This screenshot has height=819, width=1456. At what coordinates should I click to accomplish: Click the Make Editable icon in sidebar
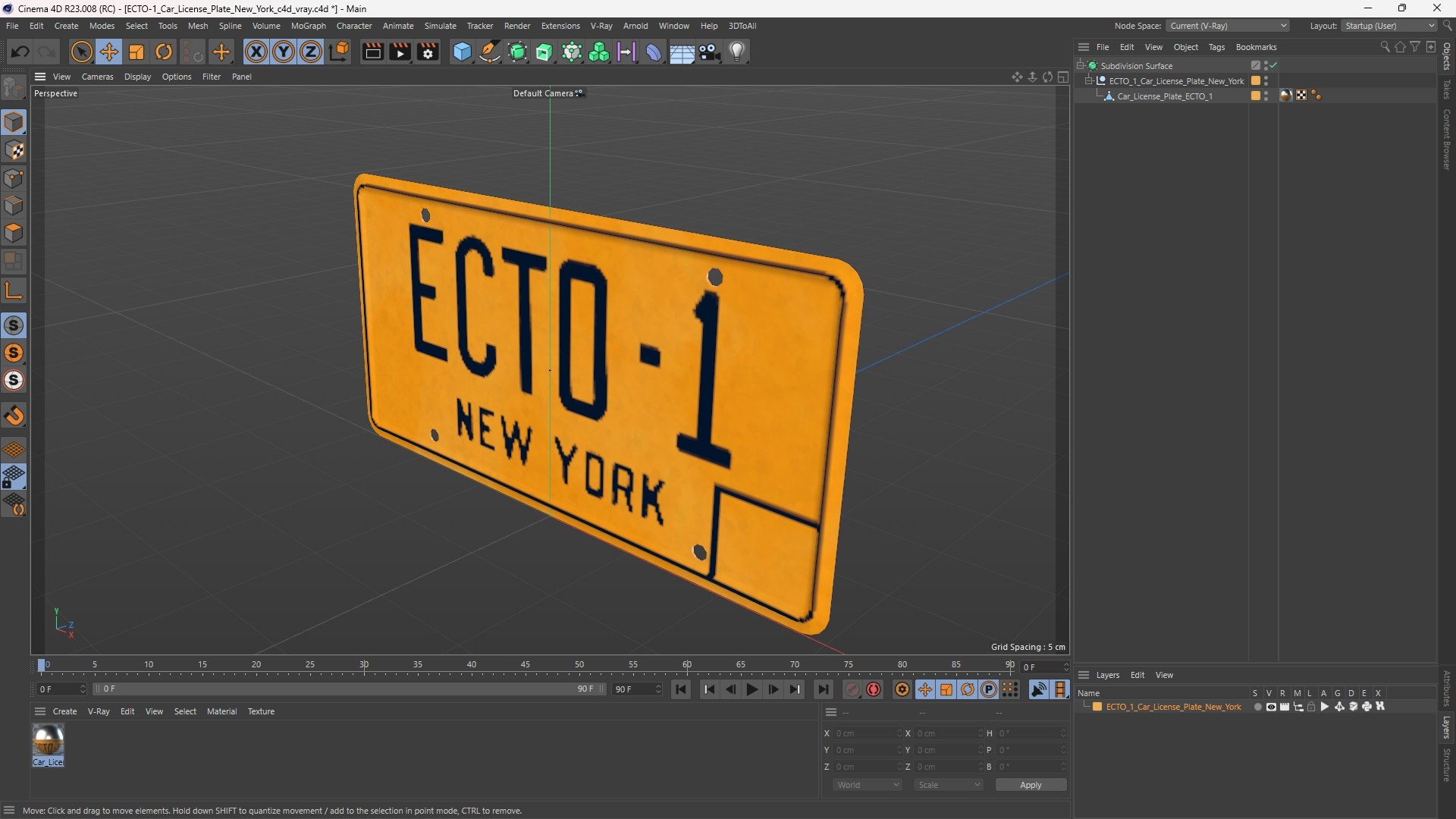point(14,89)
